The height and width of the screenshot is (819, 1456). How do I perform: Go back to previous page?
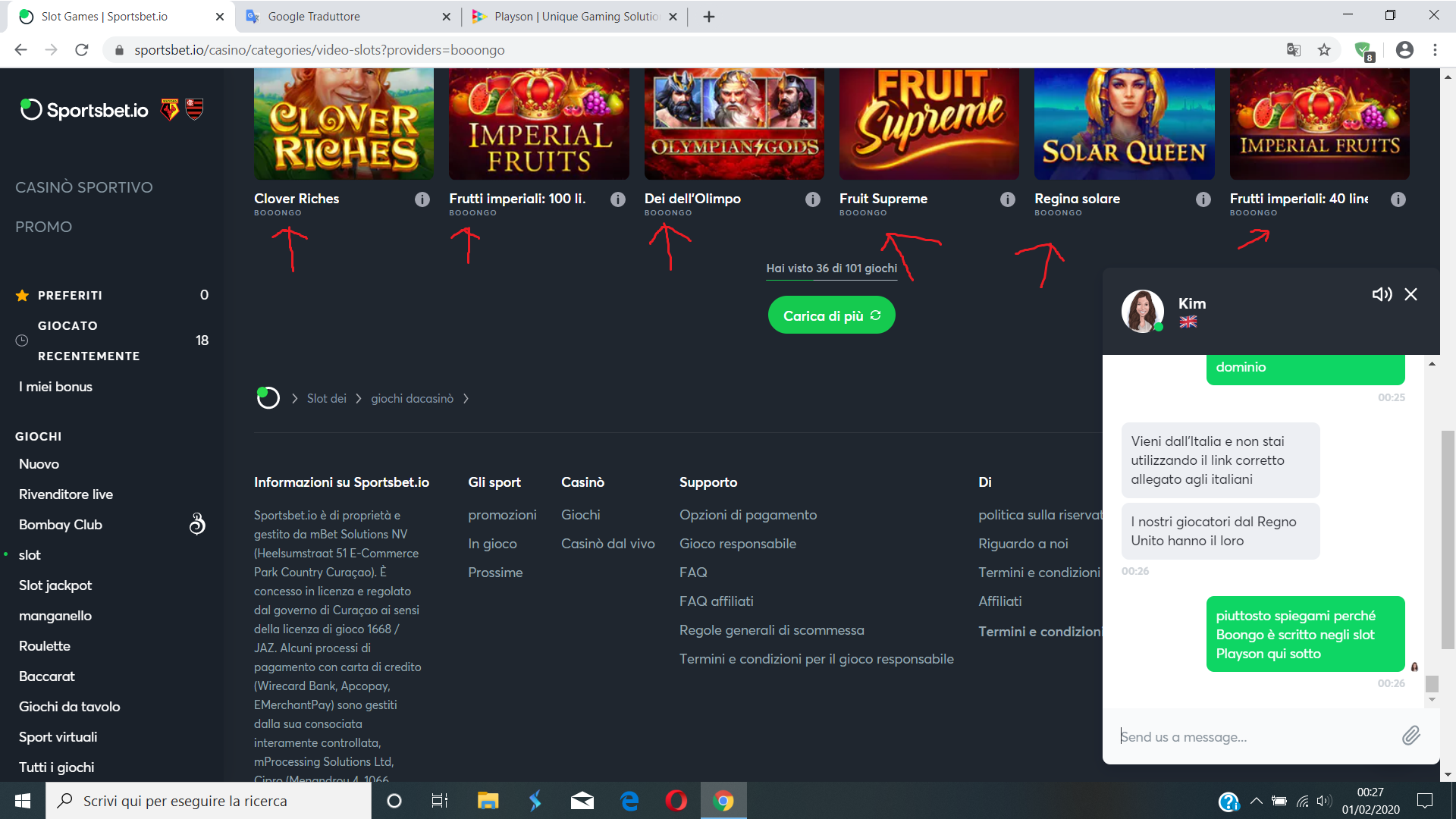21,50
